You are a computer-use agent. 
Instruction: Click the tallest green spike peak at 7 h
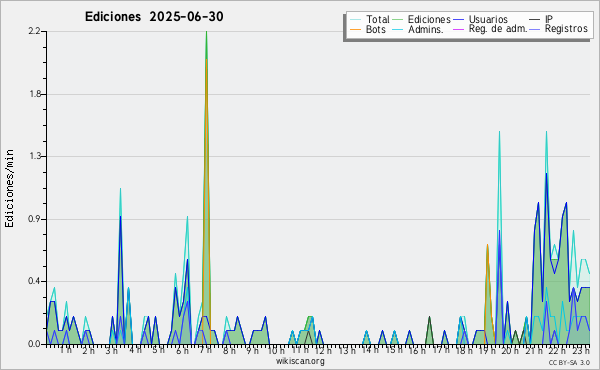pyautogui.click(x=207, y=32)
